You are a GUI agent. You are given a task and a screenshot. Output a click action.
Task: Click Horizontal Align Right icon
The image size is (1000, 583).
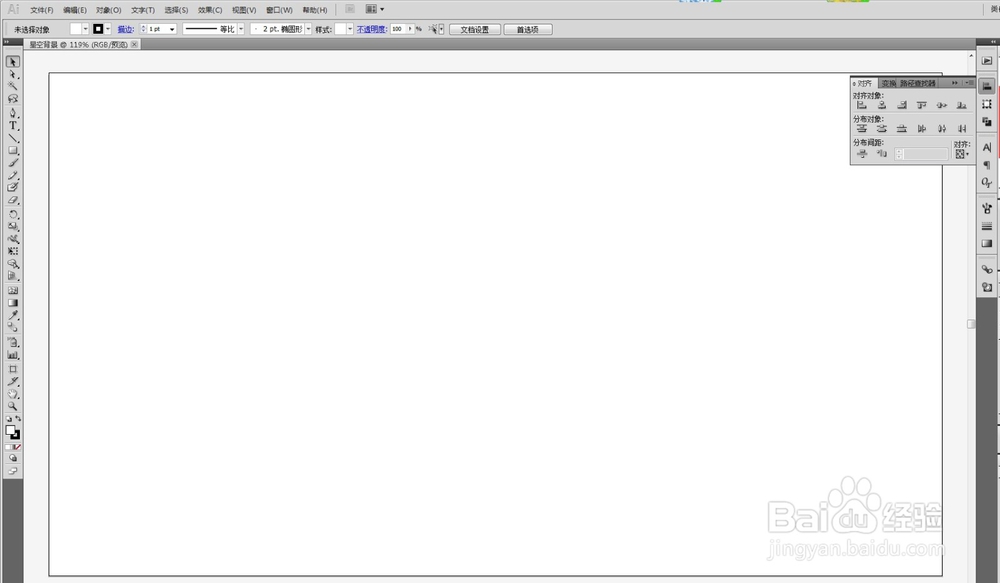pos(902,105)
